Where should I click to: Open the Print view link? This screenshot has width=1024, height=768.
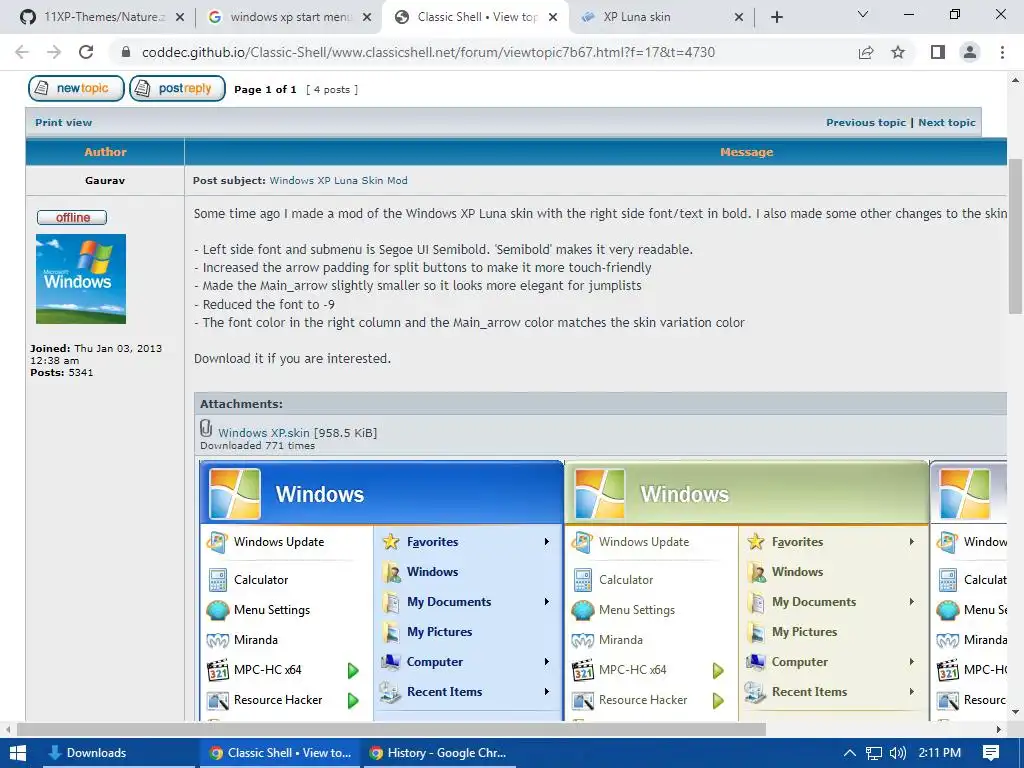pos(63,122)
